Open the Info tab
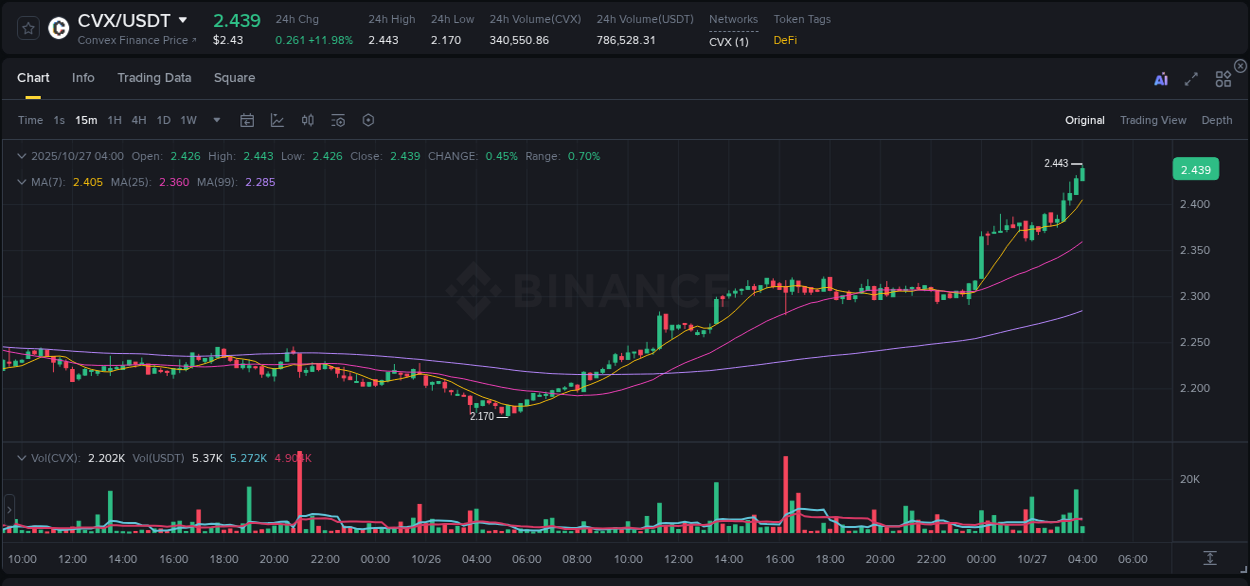 click(83, 77)
